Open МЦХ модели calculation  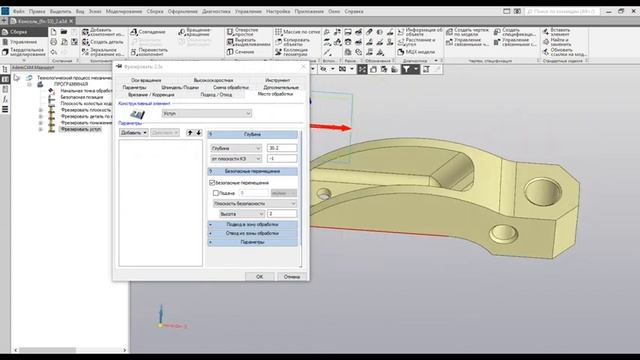tap(416, 52)
